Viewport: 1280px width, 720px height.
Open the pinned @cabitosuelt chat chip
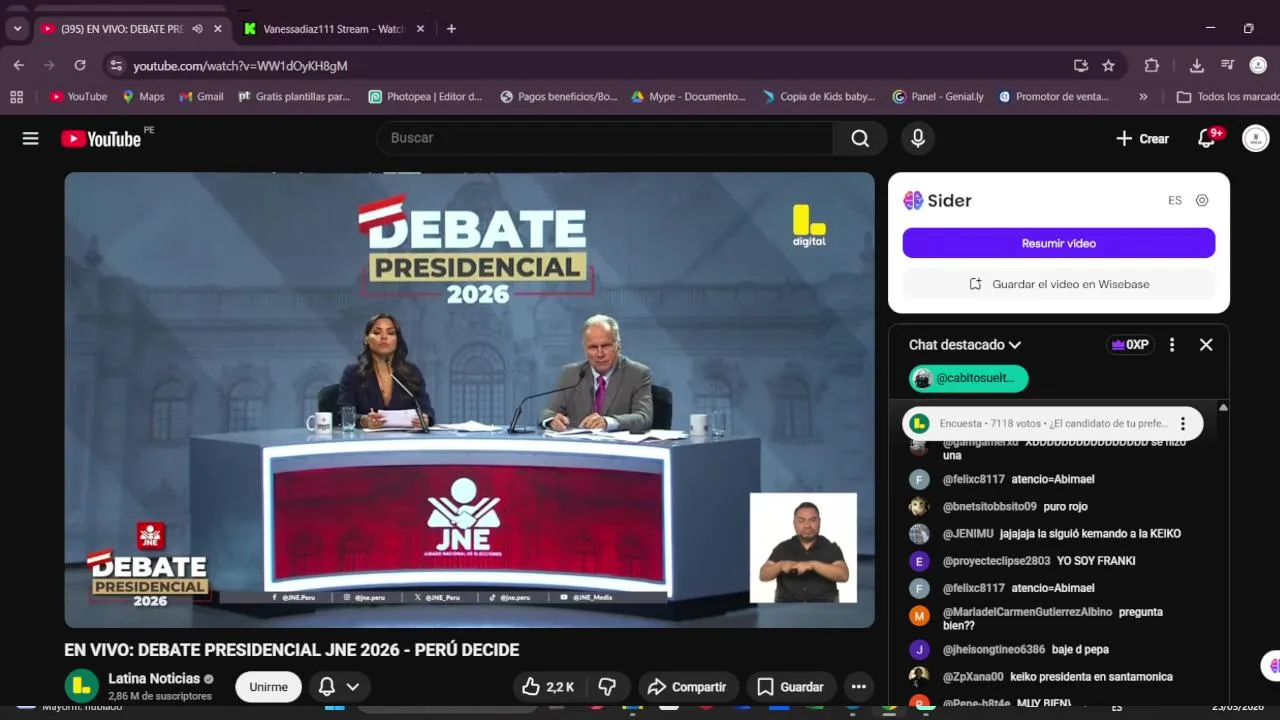(x=968, y=378)
